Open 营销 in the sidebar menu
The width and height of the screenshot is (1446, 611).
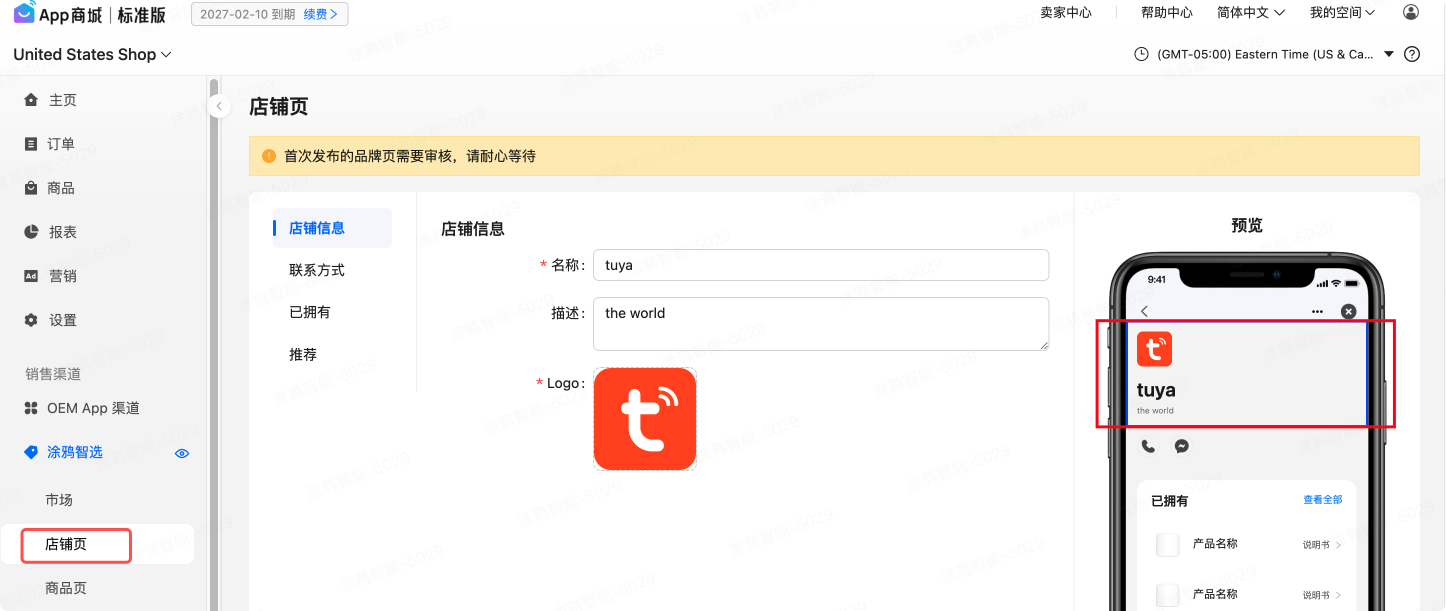[x=63, y=276]
